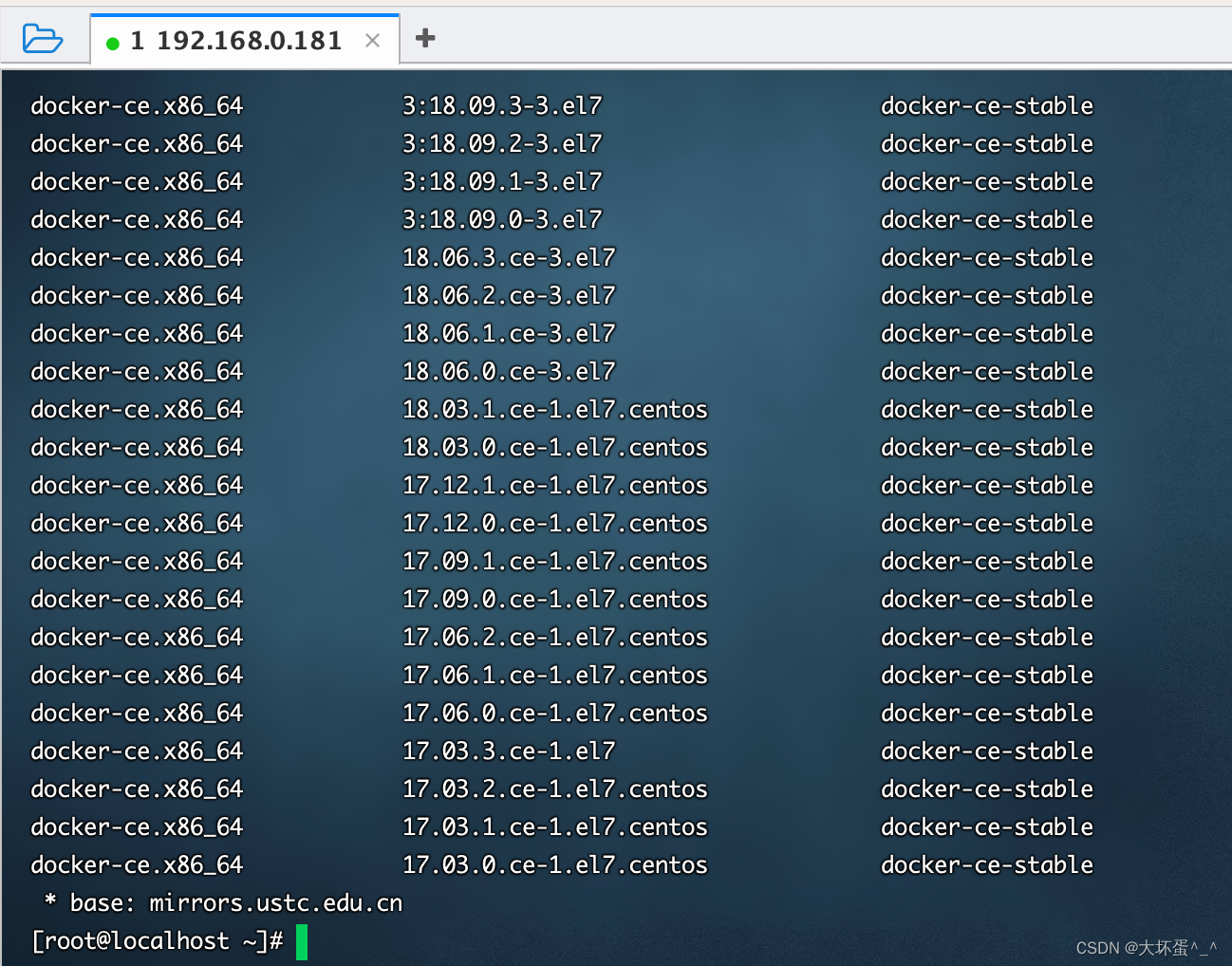Click docker-ce.x86_64 in the 17.03.3.ce-1.el7 row
The image size is (1232, 966).
click(x=137, y=751)
